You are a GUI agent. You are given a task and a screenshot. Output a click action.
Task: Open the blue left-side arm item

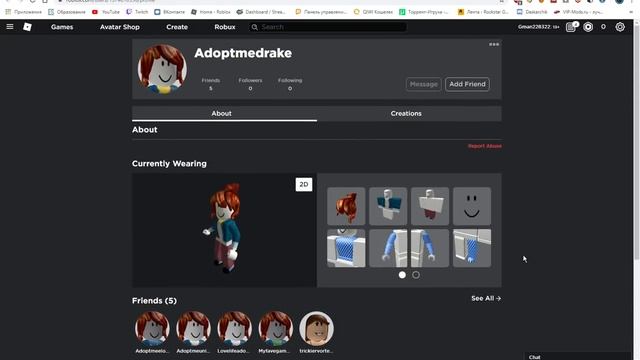click(x=388, y=248)
